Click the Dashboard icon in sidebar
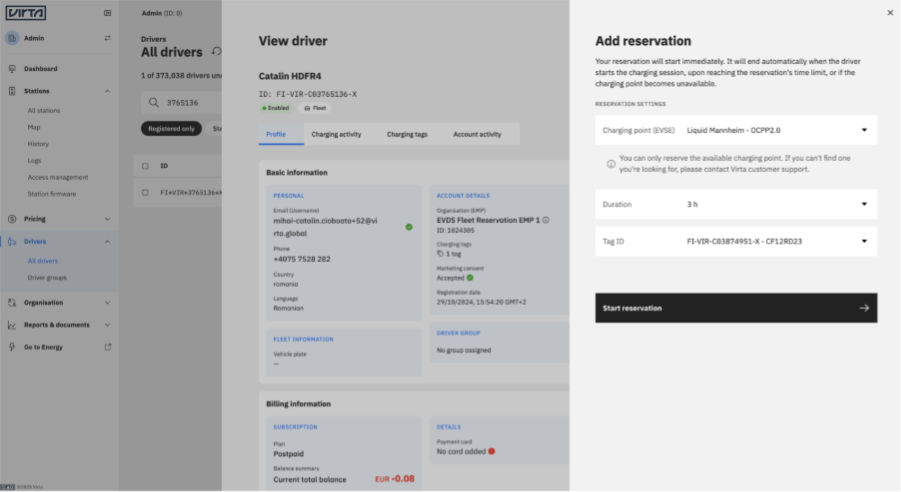Viewport: 901px width, 492px height. click(x=12, y=68)
